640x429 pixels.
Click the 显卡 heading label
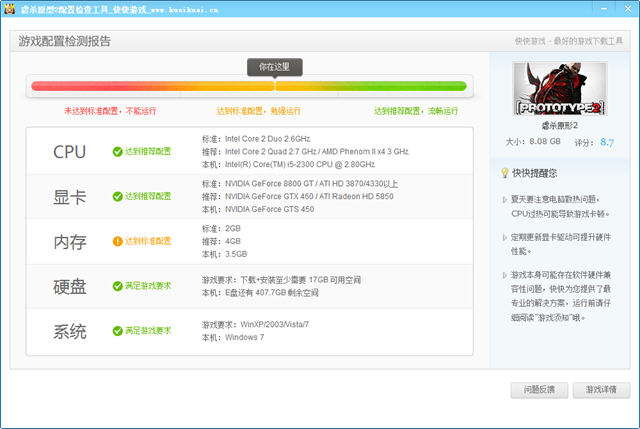point(69,197)
